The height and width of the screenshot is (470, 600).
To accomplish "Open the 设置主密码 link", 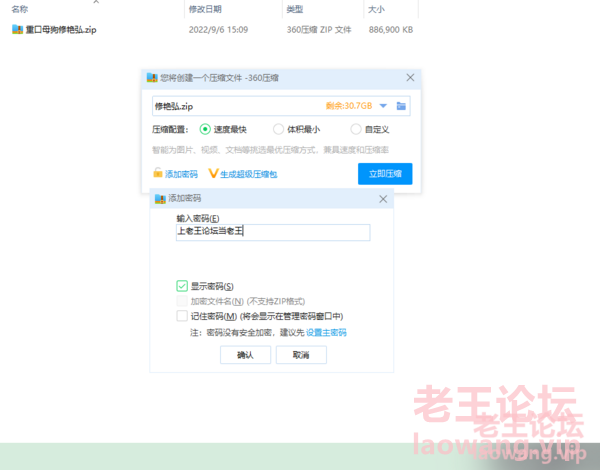I will [326, 332].
